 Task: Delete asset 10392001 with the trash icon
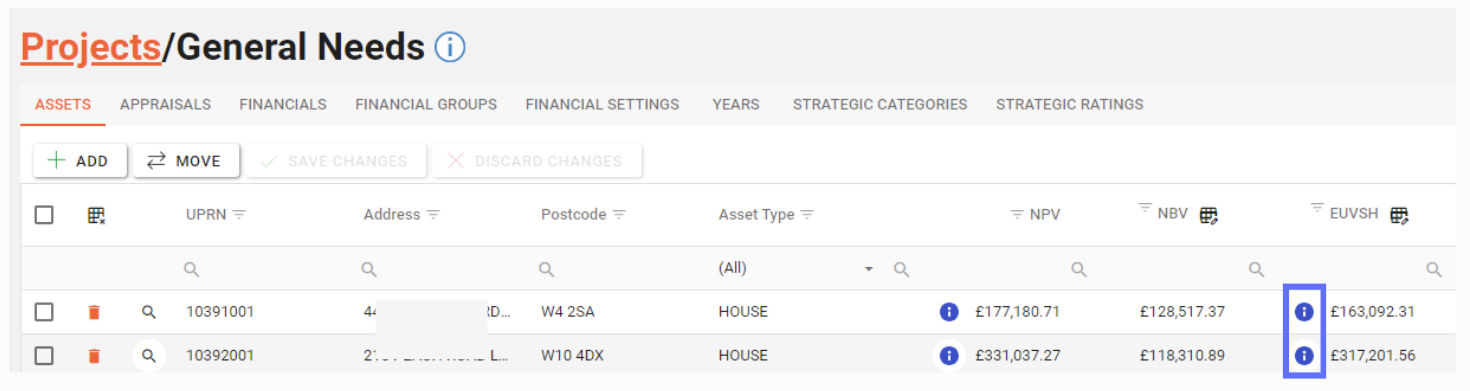[94, 356]
